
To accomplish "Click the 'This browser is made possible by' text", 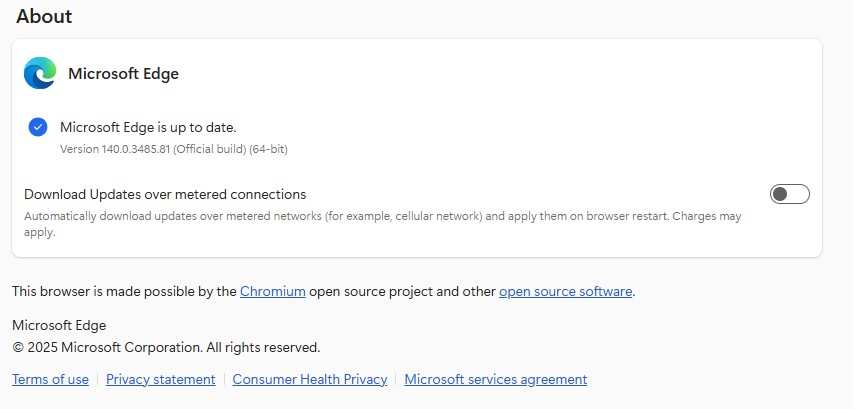I will (124, 291).
